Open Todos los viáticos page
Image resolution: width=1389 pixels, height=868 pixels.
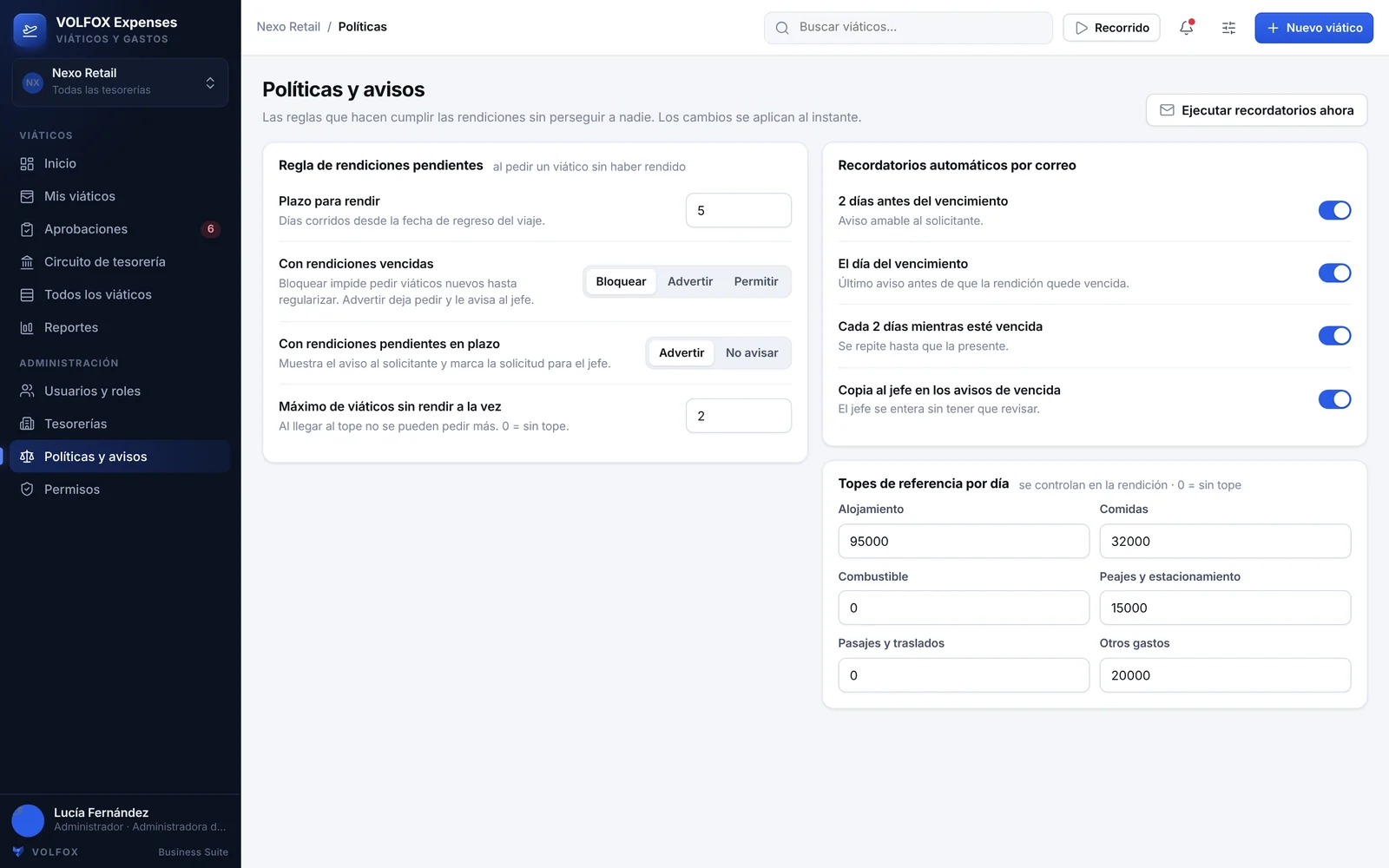(x=121, y=295)
